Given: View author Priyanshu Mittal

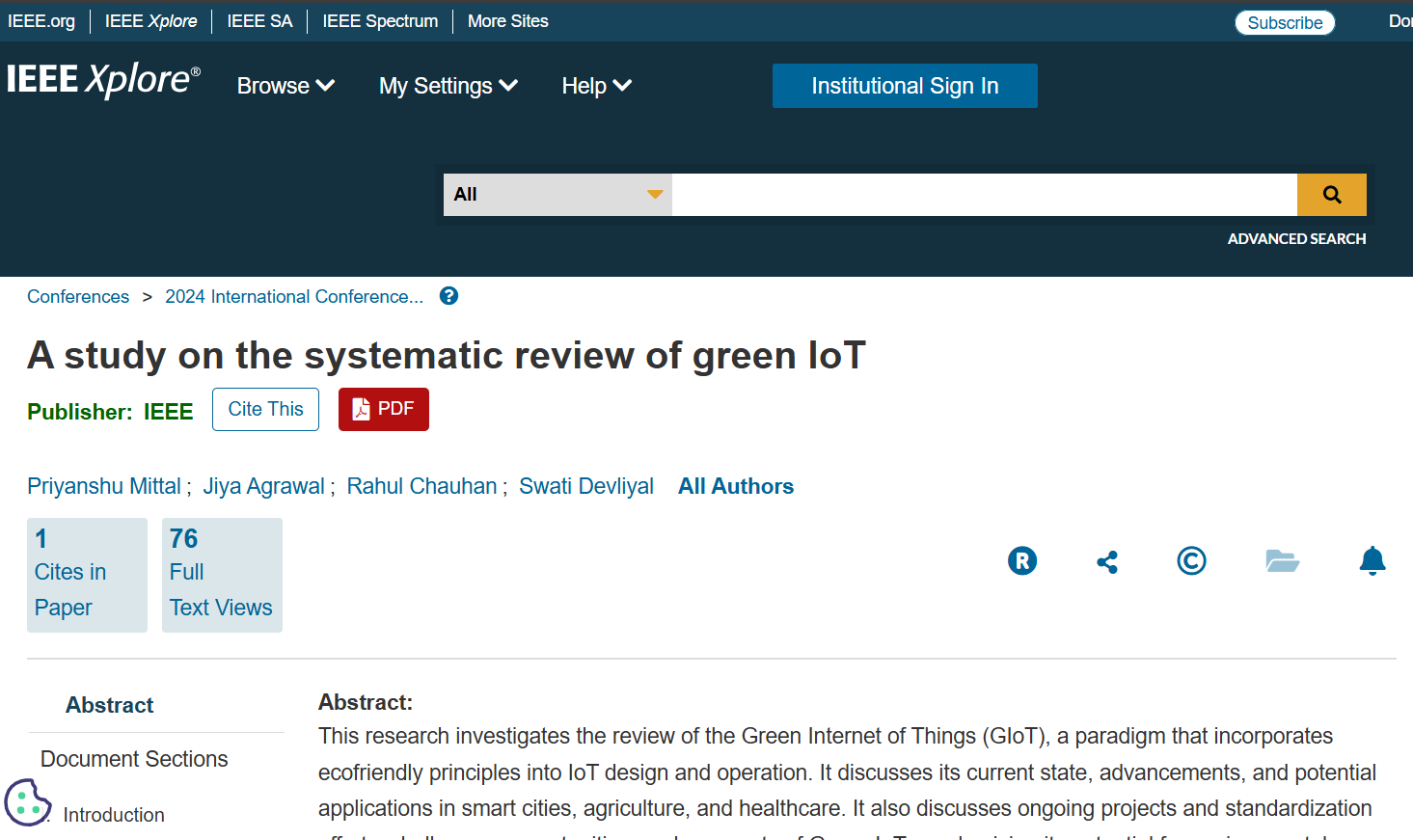Looking at the screenshot, I should pyautogui.click(x=104, y=486).
